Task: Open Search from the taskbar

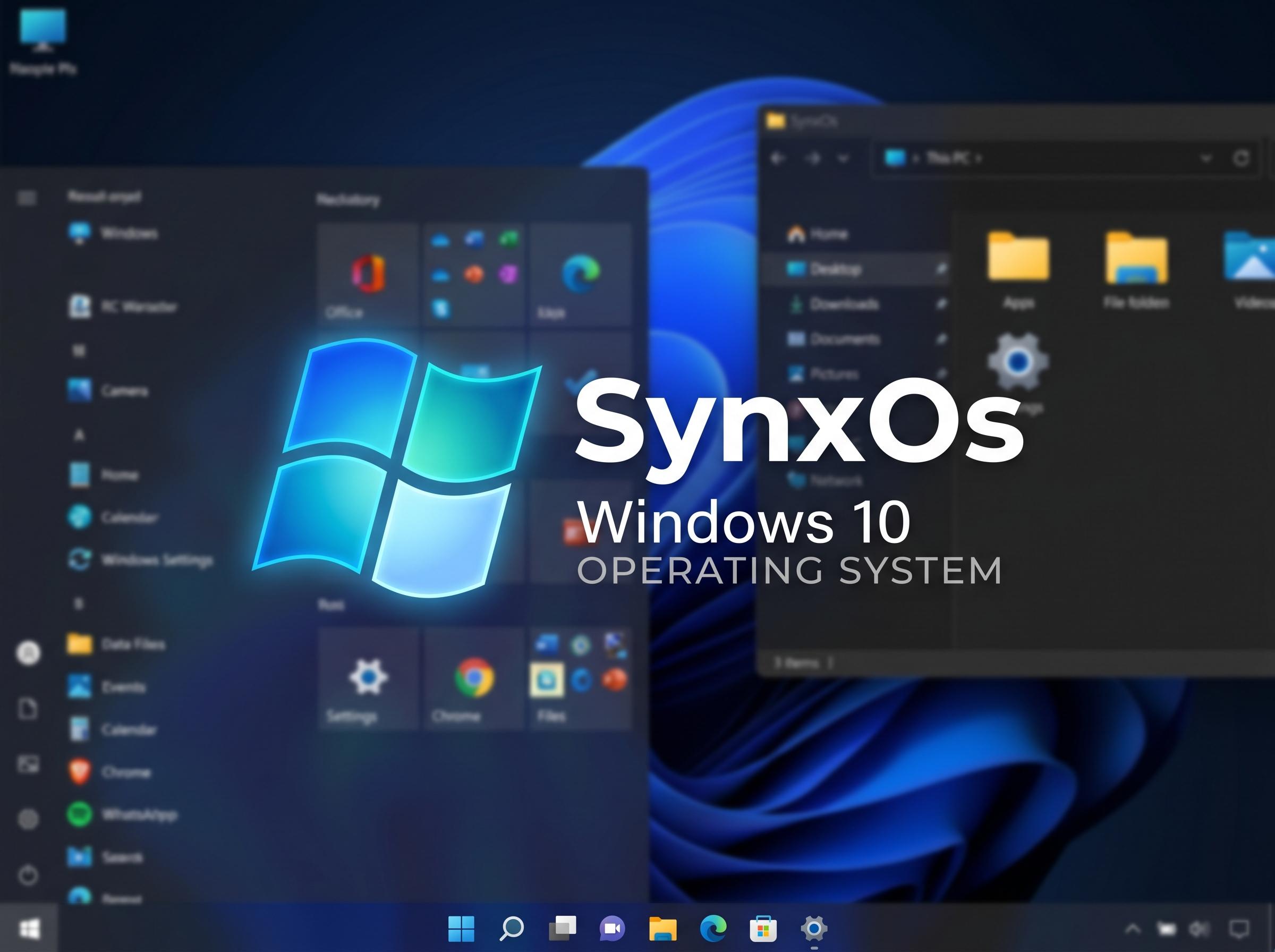Action: click(512, 929)
